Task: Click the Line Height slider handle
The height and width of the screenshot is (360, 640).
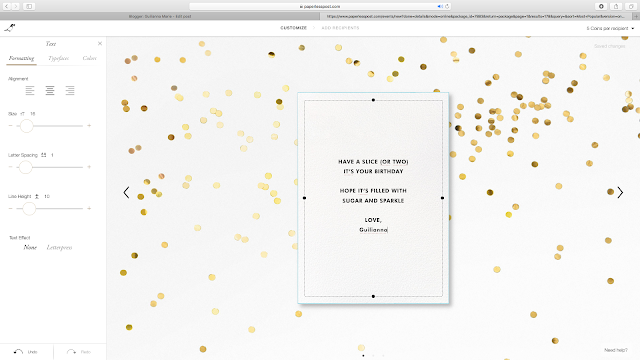Action: click(x=29, y=209)
